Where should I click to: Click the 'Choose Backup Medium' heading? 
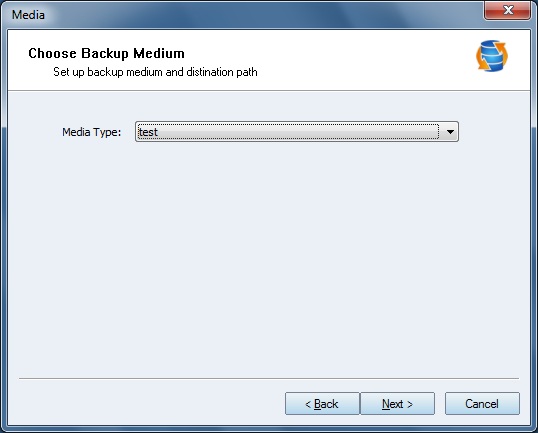(x=106, y=54)
